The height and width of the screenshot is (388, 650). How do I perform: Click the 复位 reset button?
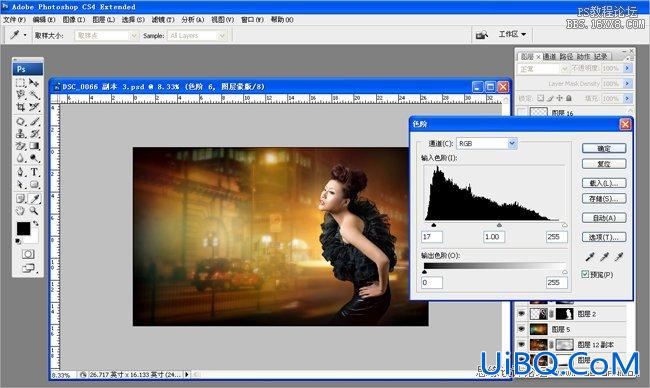coord(604,164)
